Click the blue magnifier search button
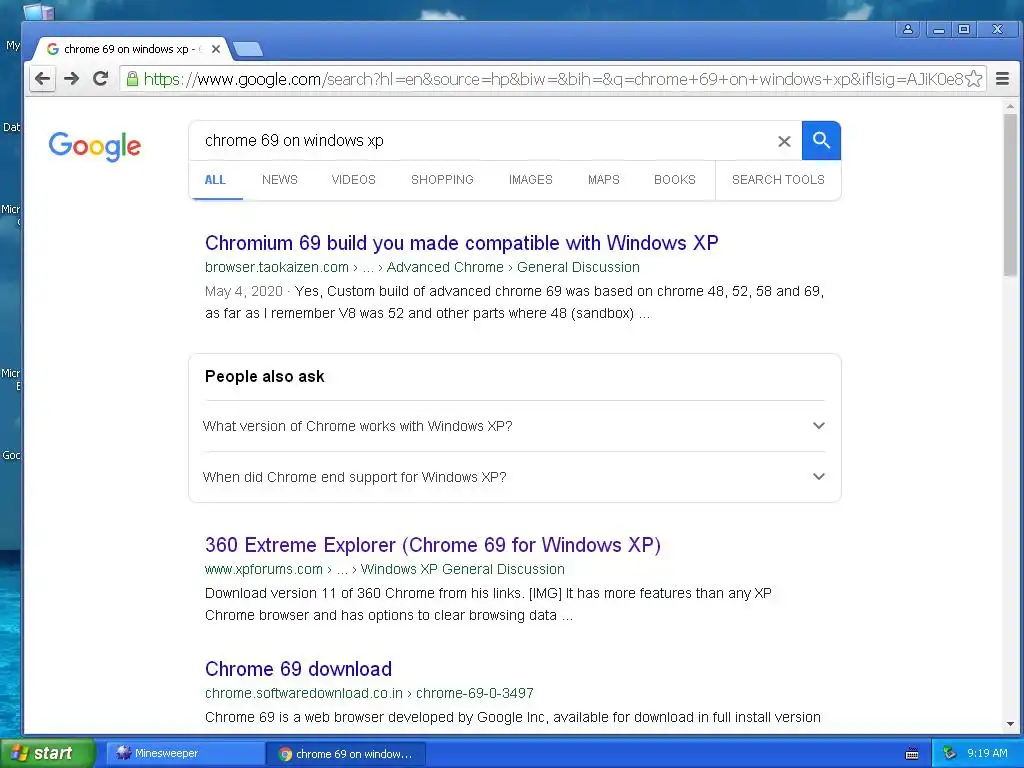 tap(821, 140)
